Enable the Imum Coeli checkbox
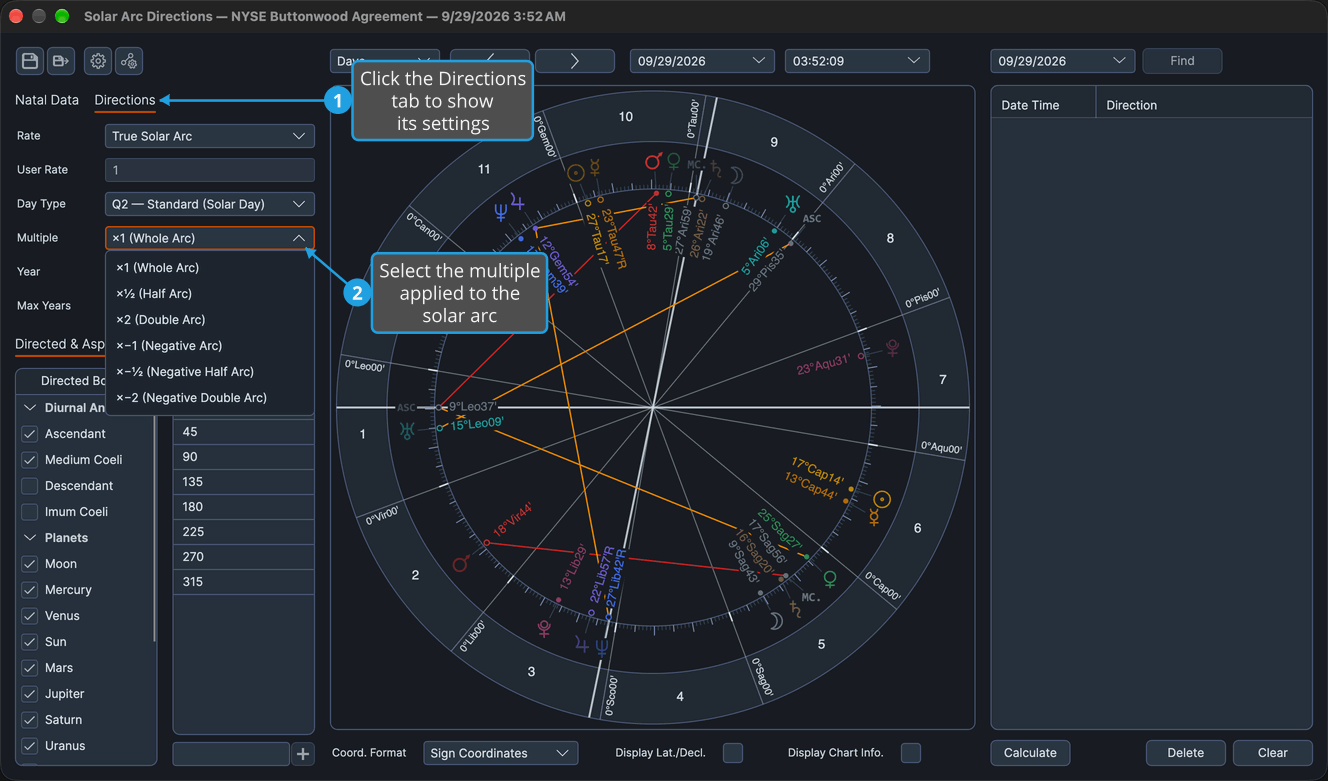1328x781 pixels. coord(30,512)
